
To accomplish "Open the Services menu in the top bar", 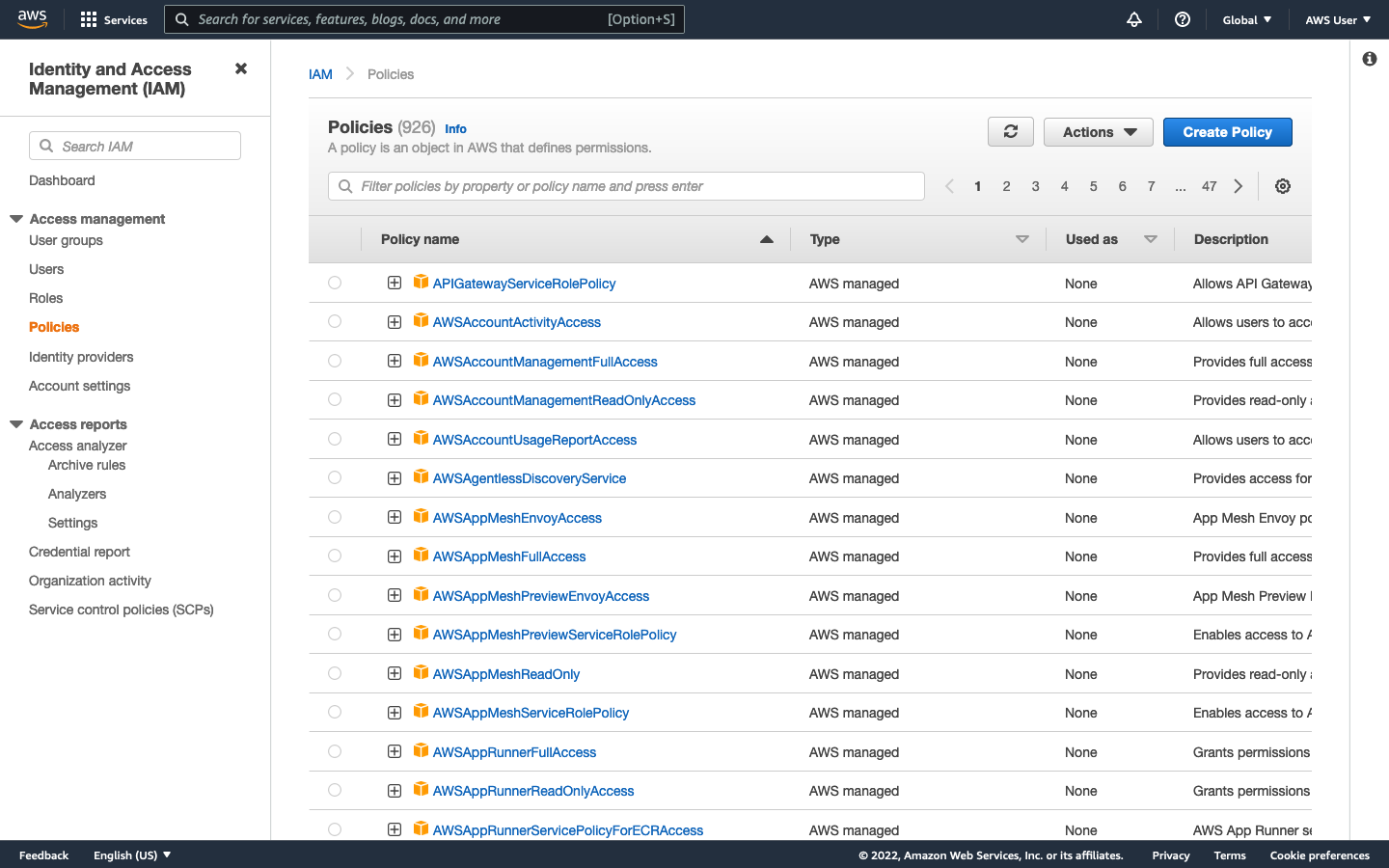I will (113, 19).
